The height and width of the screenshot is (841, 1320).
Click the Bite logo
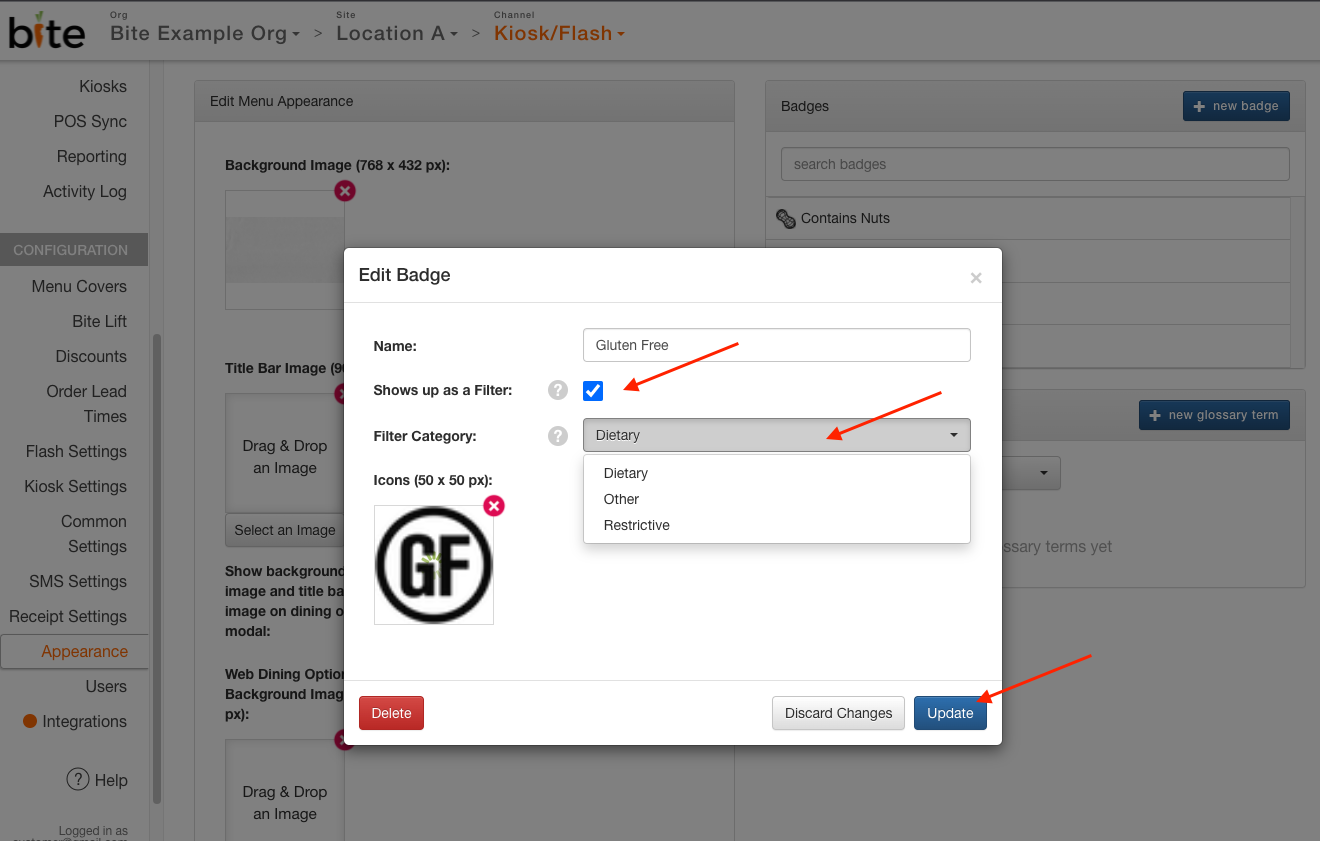[x=47, y=31]
